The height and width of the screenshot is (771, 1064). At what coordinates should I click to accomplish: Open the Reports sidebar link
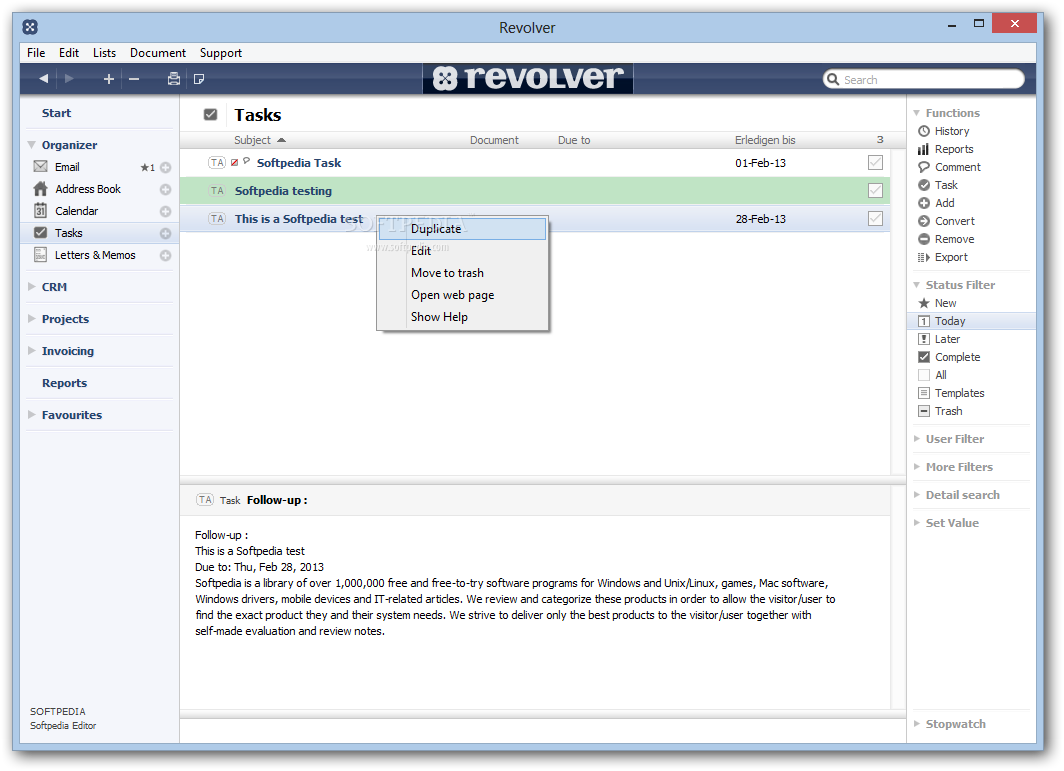tap(64, 383)
